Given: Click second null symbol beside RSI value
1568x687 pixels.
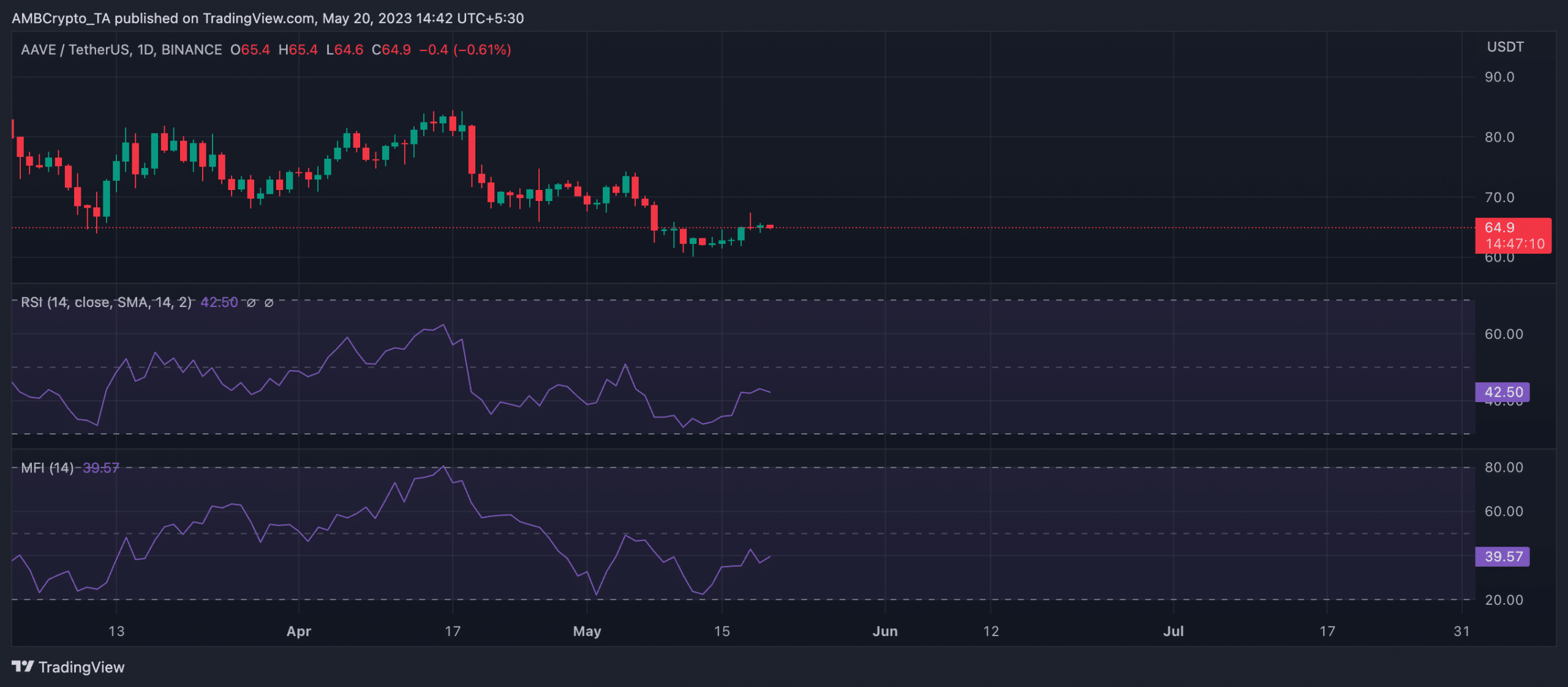Looking at the screenshot, I should [269, 303].
